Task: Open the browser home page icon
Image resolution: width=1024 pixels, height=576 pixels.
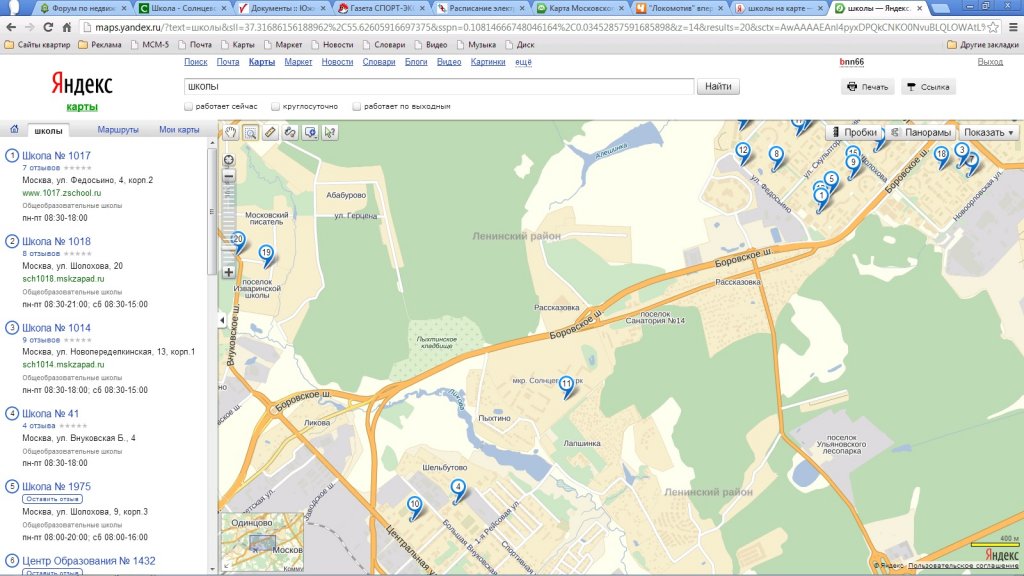Action: pyautogui.click(x=67, y=27)
